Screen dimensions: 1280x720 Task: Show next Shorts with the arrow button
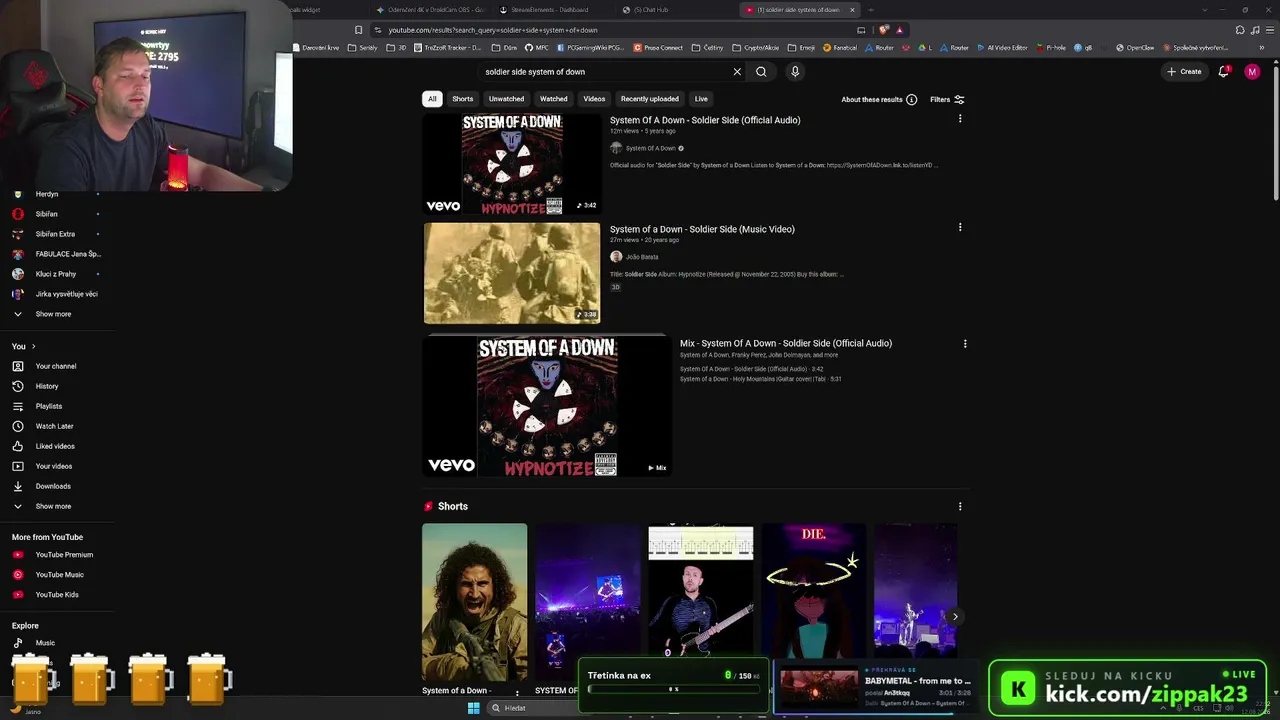(955, 616)
